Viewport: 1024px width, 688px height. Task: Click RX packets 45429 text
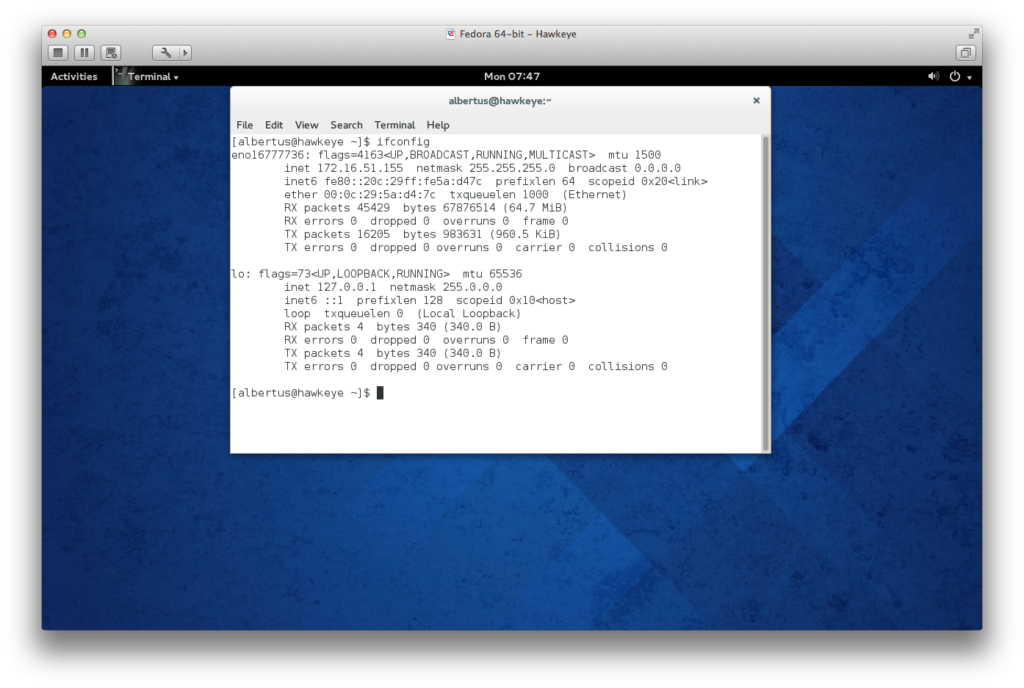(x=337, y=208)
